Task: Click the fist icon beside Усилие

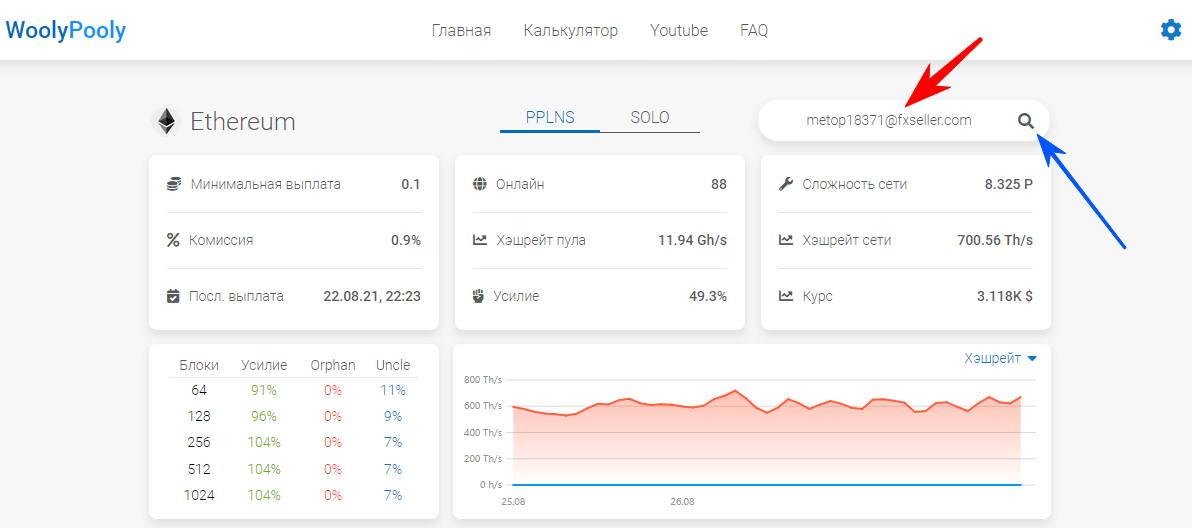Action: tap(478, 296)
